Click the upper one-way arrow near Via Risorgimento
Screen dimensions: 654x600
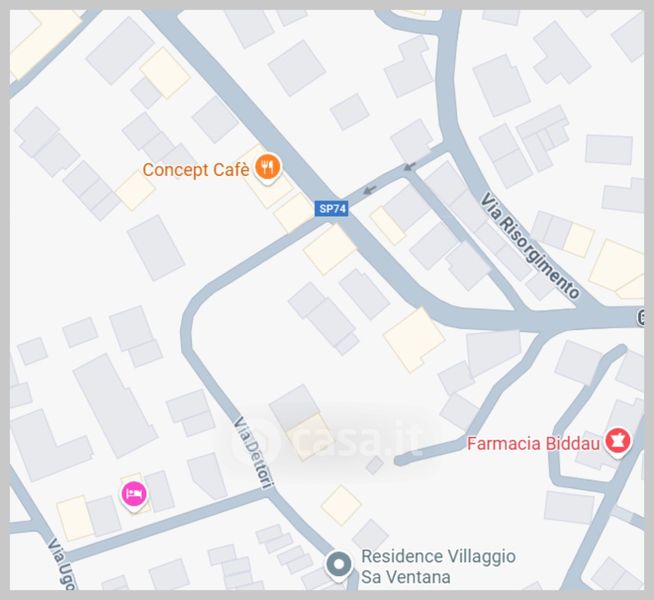tap(409, 166)
